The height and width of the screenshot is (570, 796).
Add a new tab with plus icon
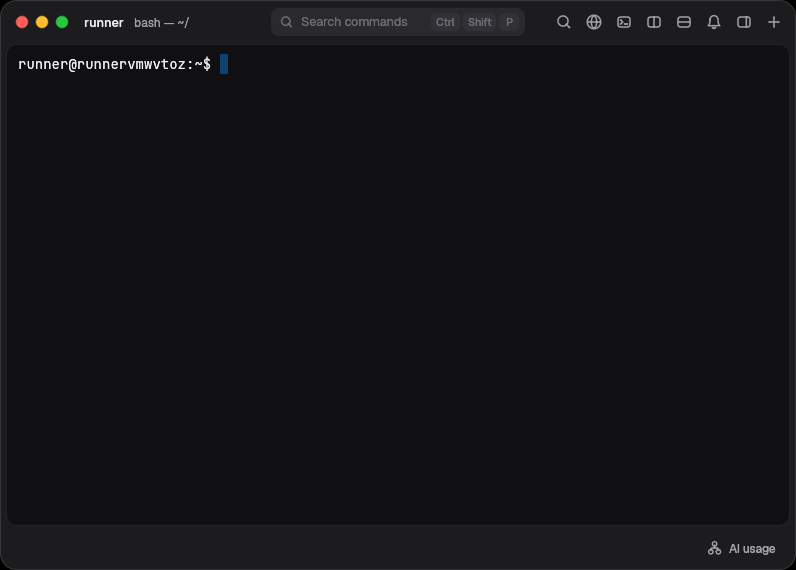774,22
